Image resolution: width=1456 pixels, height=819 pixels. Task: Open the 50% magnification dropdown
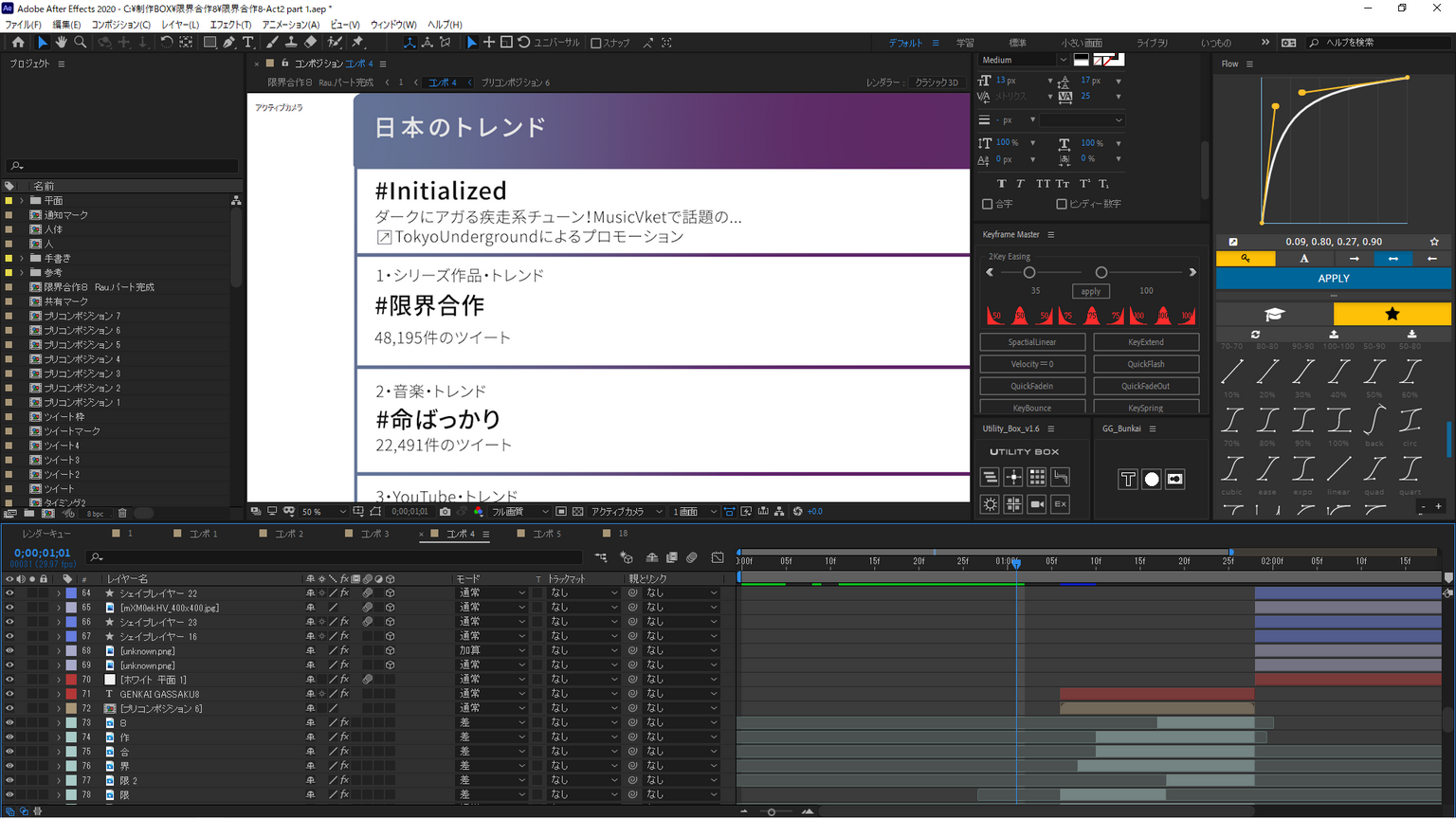(x=323, y=512)
